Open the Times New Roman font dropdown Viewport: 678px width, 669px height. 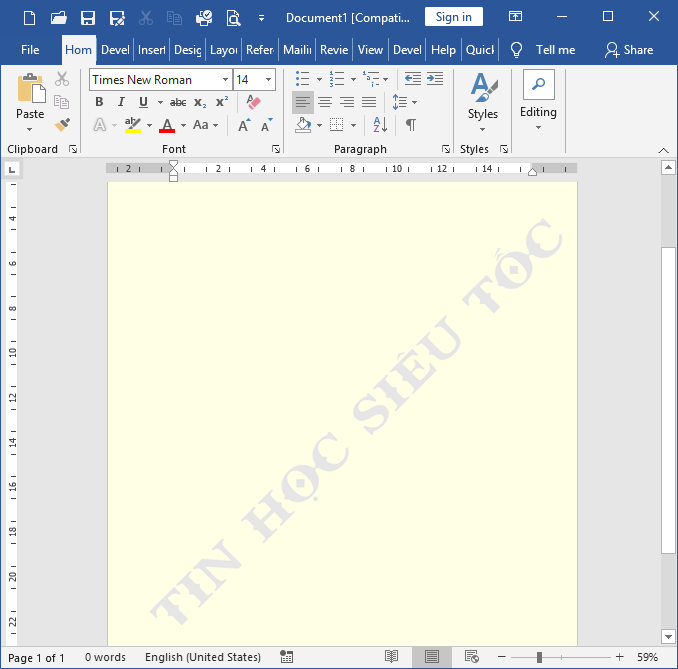[x=225, y=80]
